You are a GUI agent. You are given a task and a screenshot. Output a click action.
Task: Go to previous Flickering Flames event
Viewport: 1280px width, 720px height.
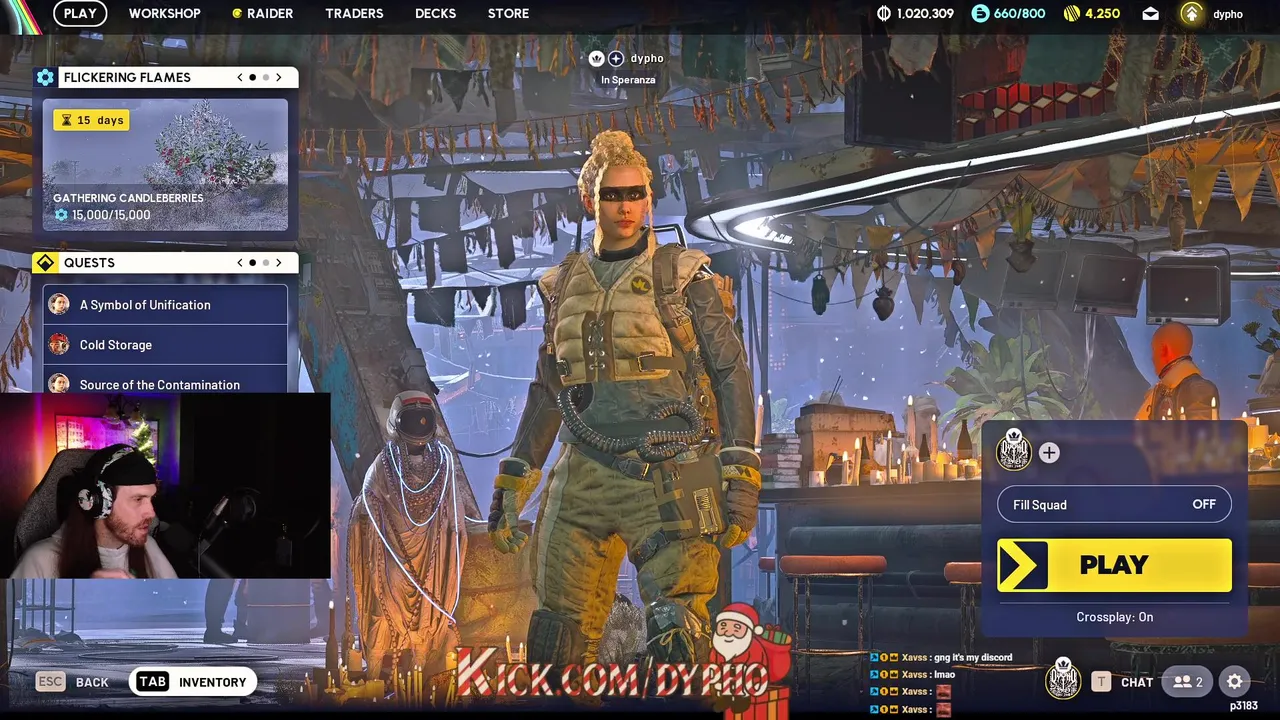(x=240, y=77)
